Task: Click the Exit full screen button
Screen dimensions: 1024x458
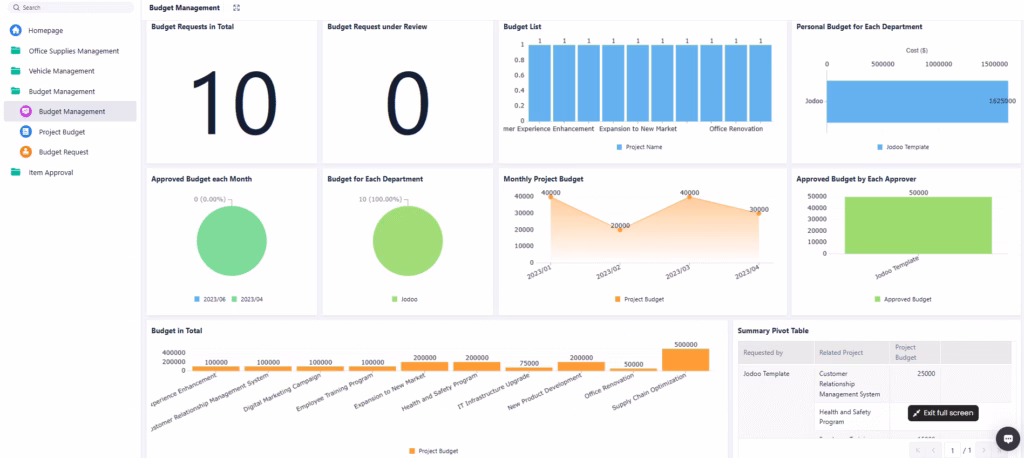Action: 942,413
